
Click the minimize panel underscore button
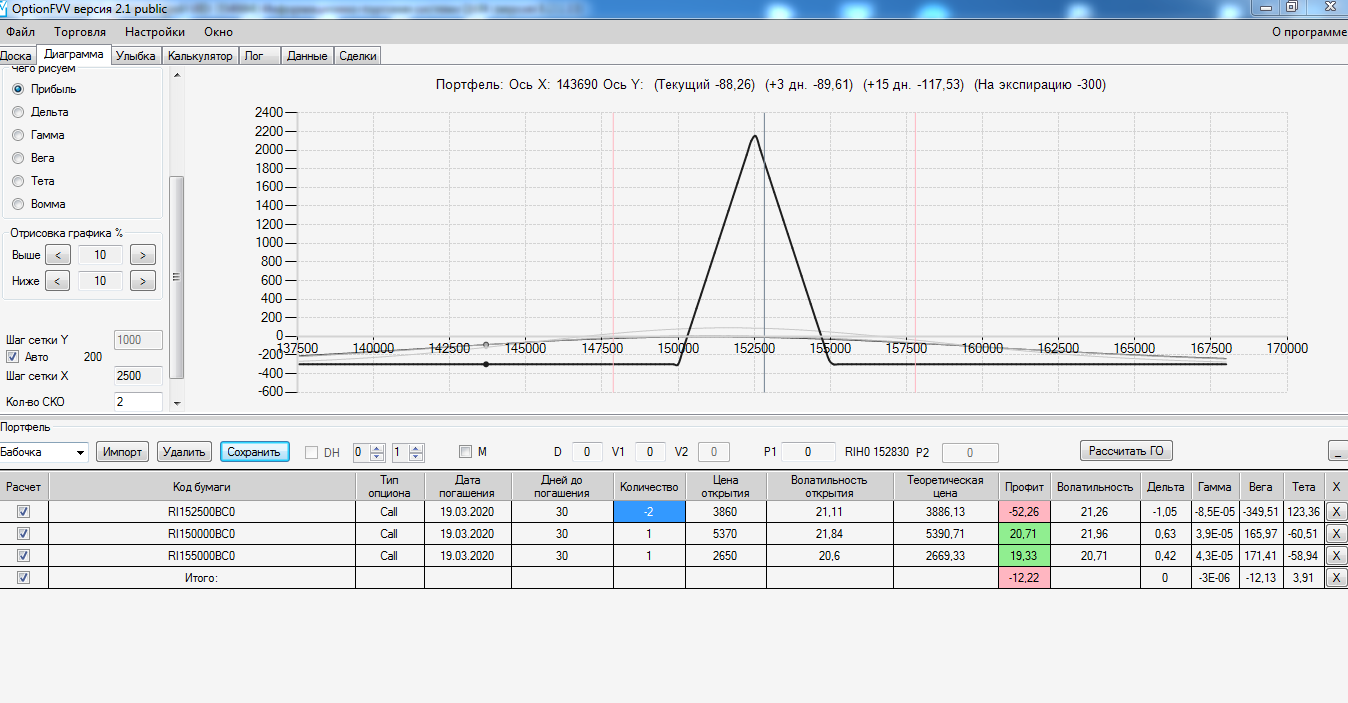pyautogui.click(x=1337, y=451)
